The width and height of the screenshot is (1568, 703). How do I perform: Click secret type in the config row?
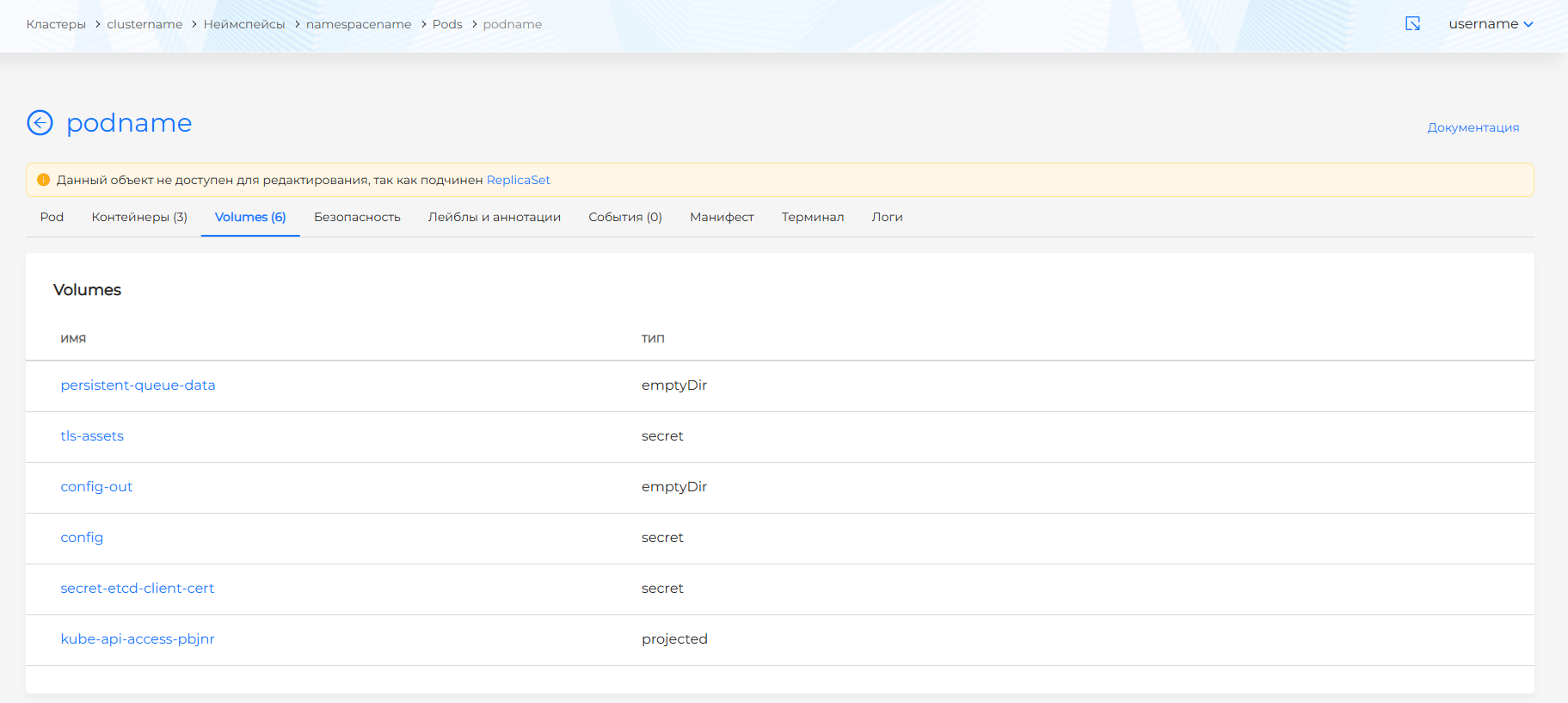[x=662, y=538]
